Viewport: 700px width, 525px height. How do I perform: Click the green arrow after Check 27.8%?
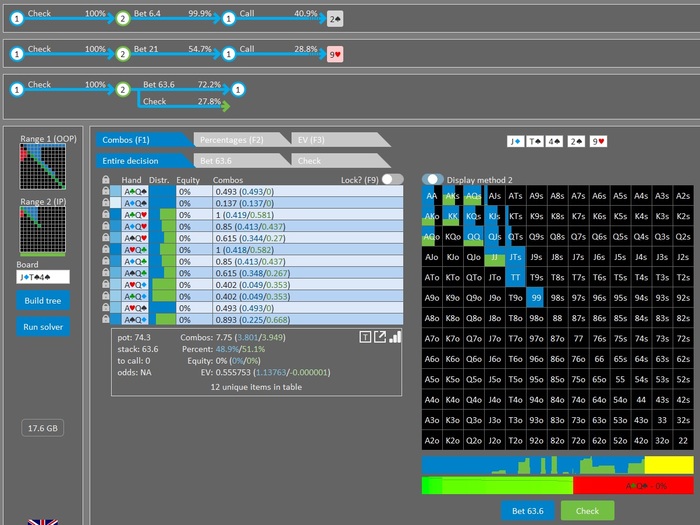point(226,106)
